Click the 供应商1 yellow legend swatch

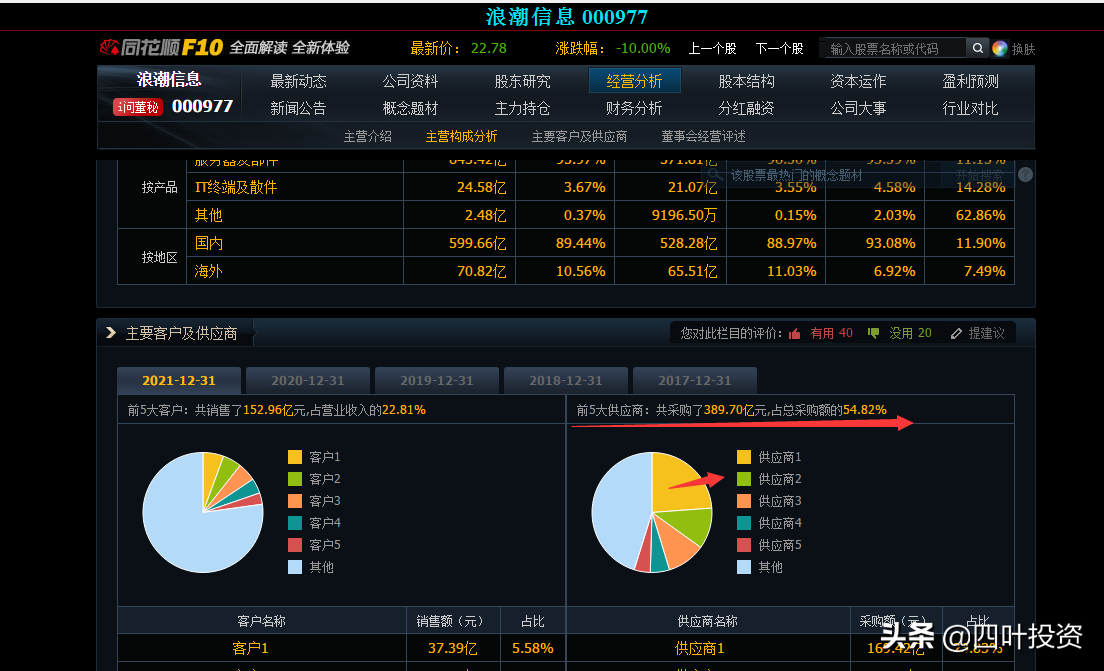[x=744, y=457]
